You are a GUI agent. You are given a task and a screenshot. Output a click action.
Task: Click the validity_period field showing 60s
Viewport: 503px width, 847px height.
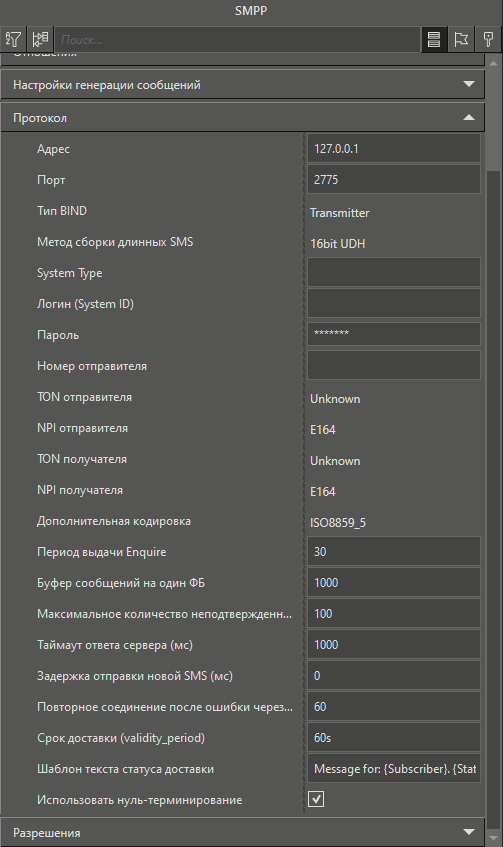coord(394,737)
